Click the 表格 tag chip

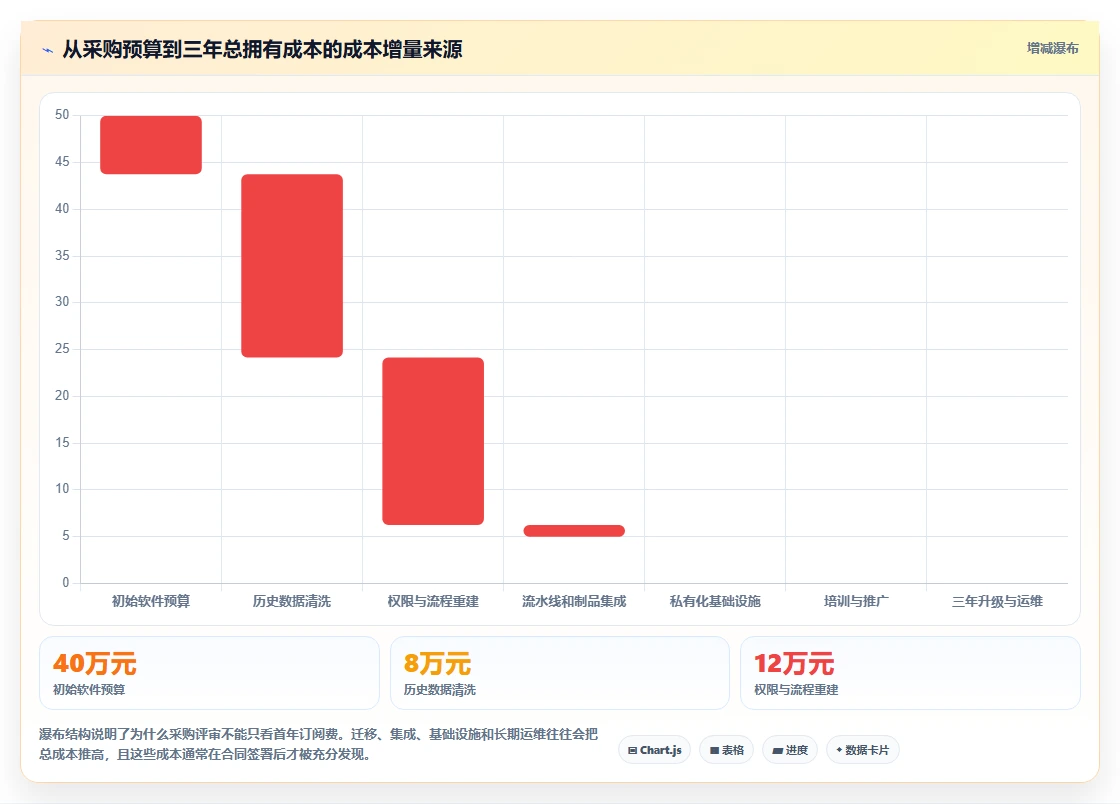(x=726, y=750)
